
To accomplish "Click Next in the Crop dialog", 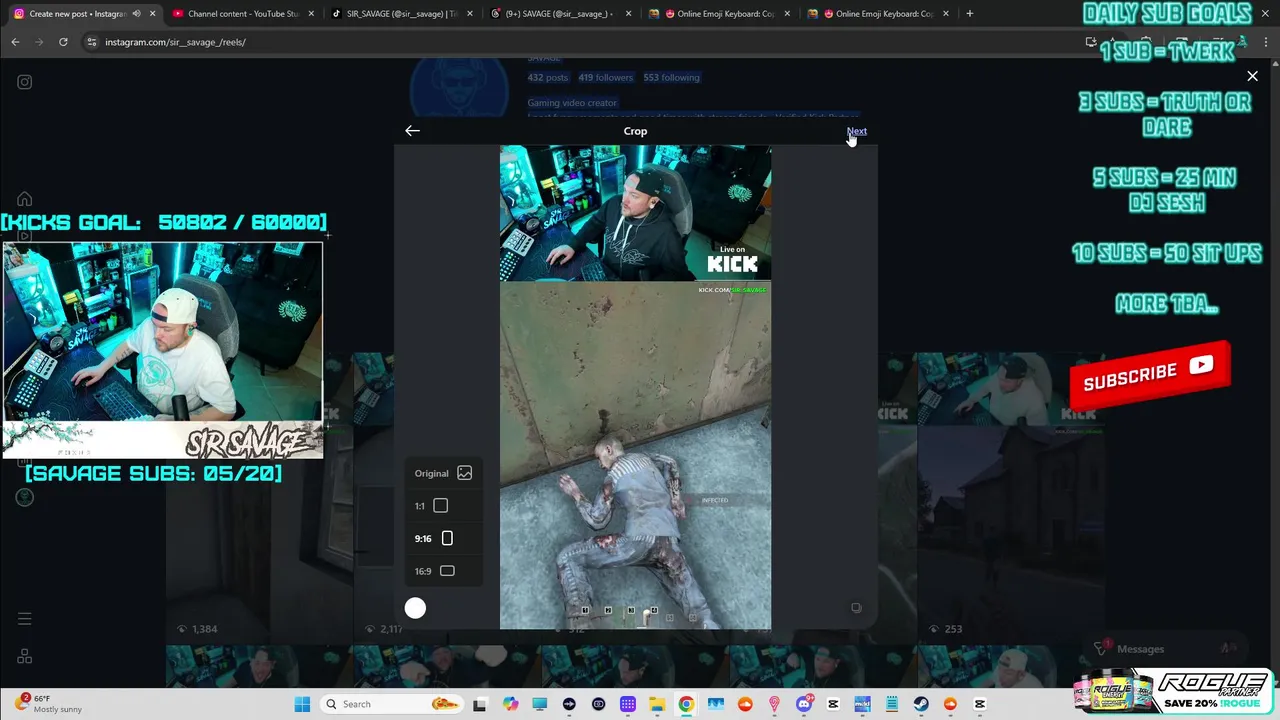I will pos(857,131).
